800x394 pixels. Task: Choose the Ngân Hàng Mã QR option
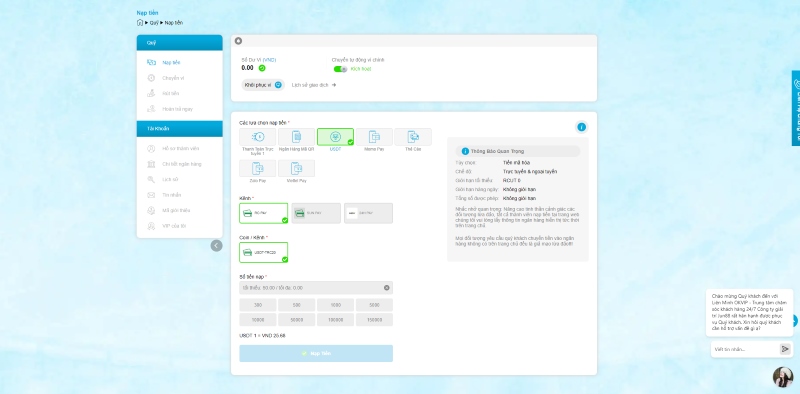pos(296,137)
